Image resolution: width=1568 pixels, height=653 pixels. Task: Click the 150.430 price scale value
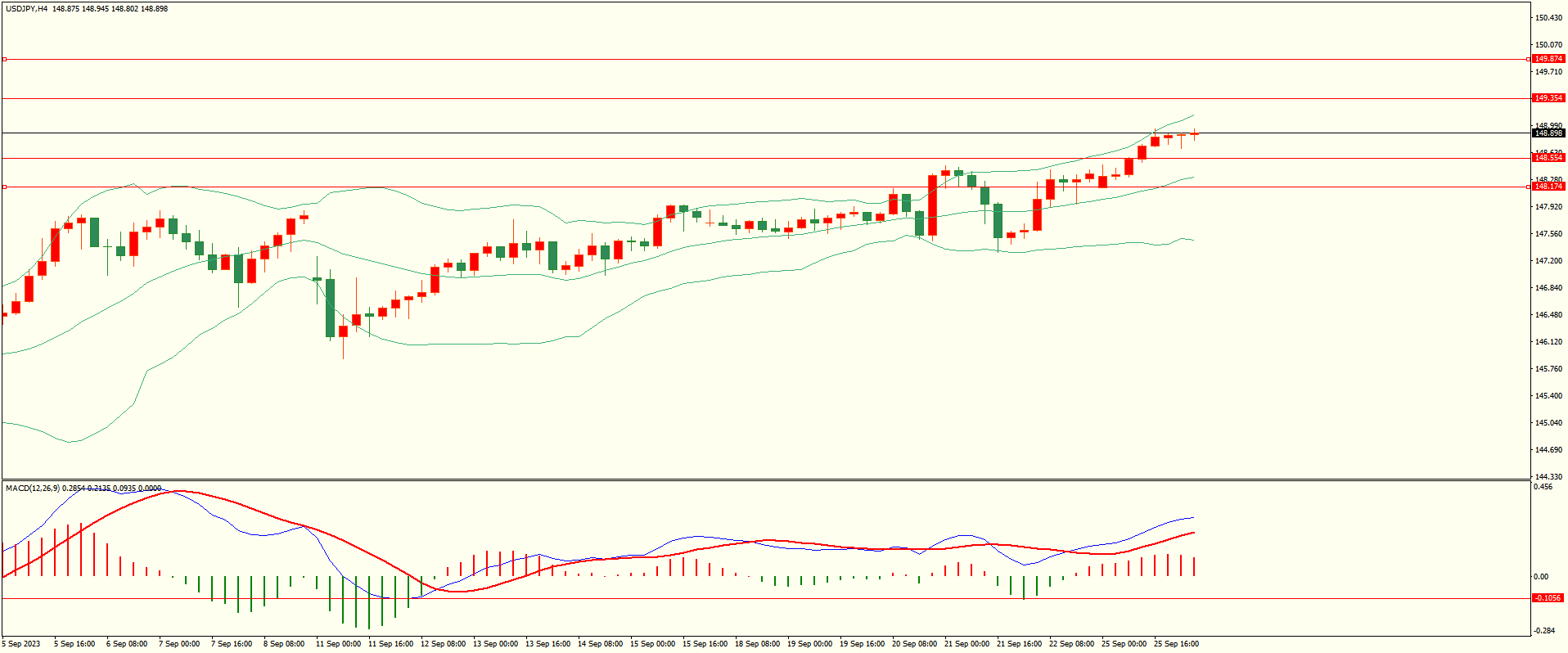[1548, 18]
